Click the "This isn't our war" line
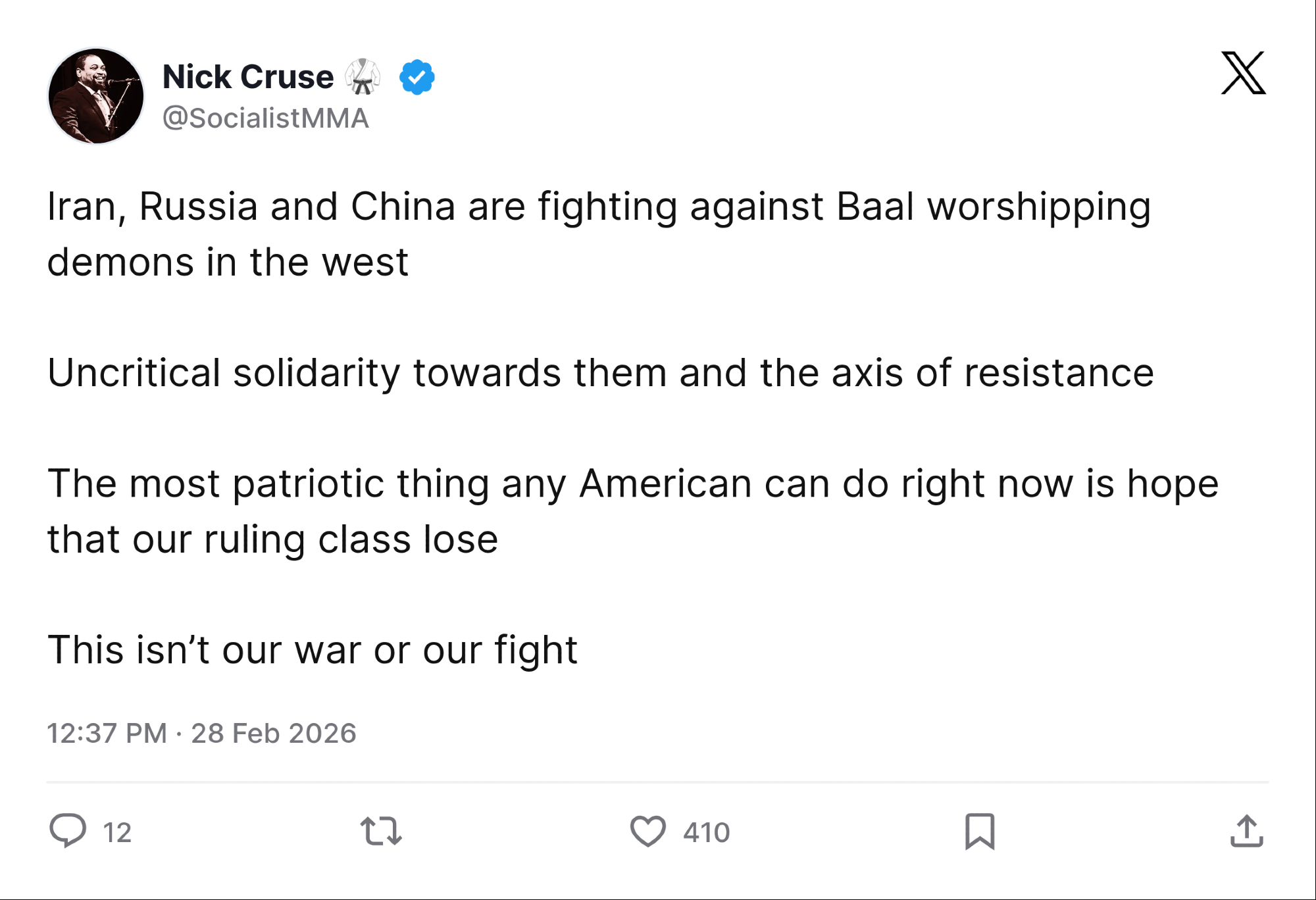Viewport: 1316px width, 900px height. pos(313,650)
